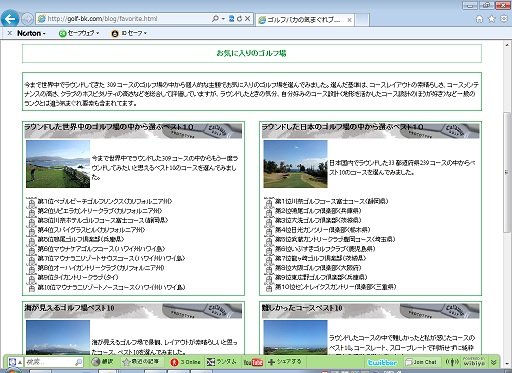
Task: Click the address bar search magnifier icon
Action: point(215,19)
